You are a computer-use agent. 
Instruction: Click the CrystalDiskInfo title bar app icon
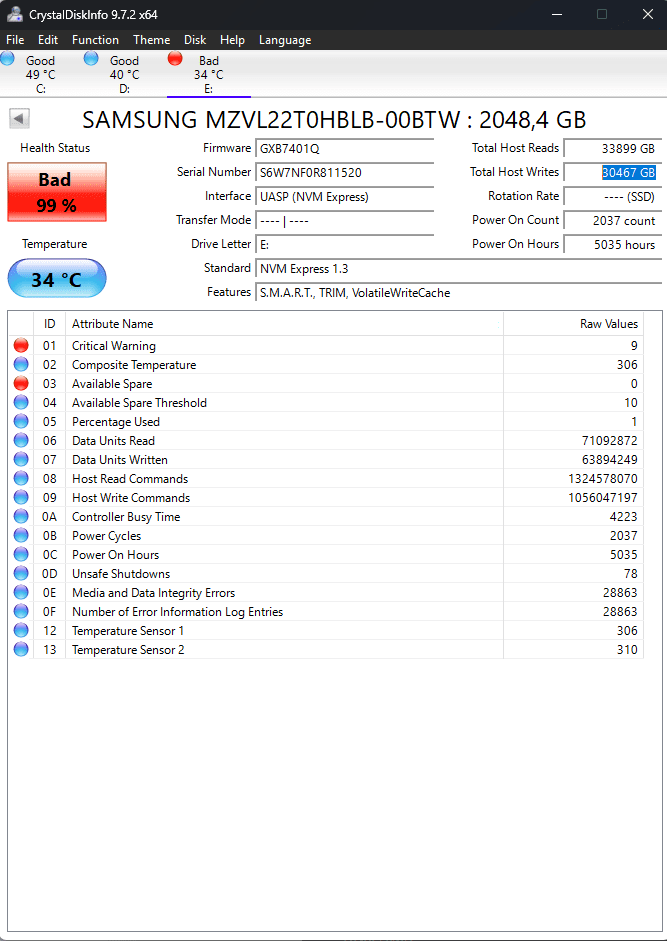tap(14, 14)
